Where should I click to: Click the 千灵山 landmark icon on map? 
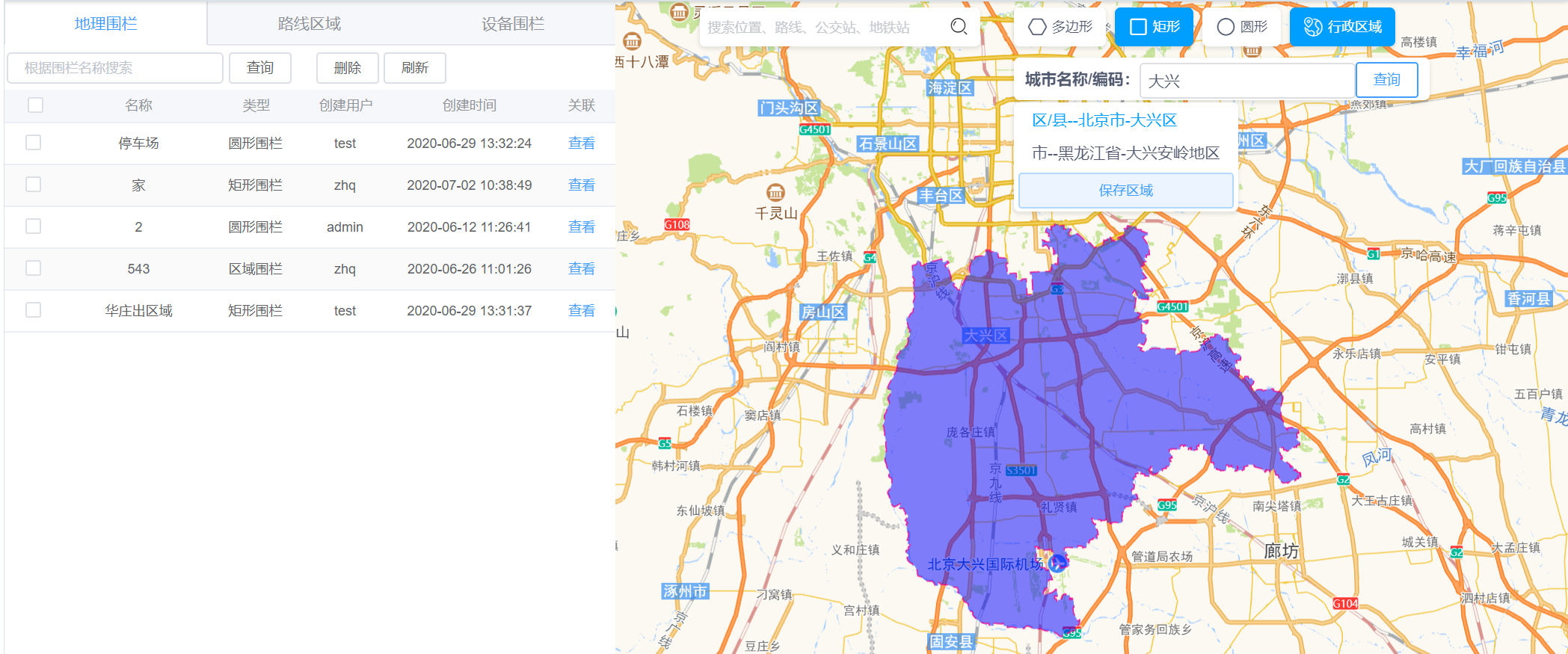point(776,192)
